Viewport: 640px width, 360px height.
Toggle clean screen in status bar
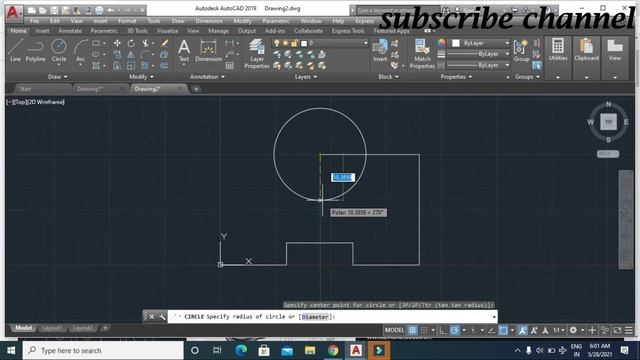point(617,330)
